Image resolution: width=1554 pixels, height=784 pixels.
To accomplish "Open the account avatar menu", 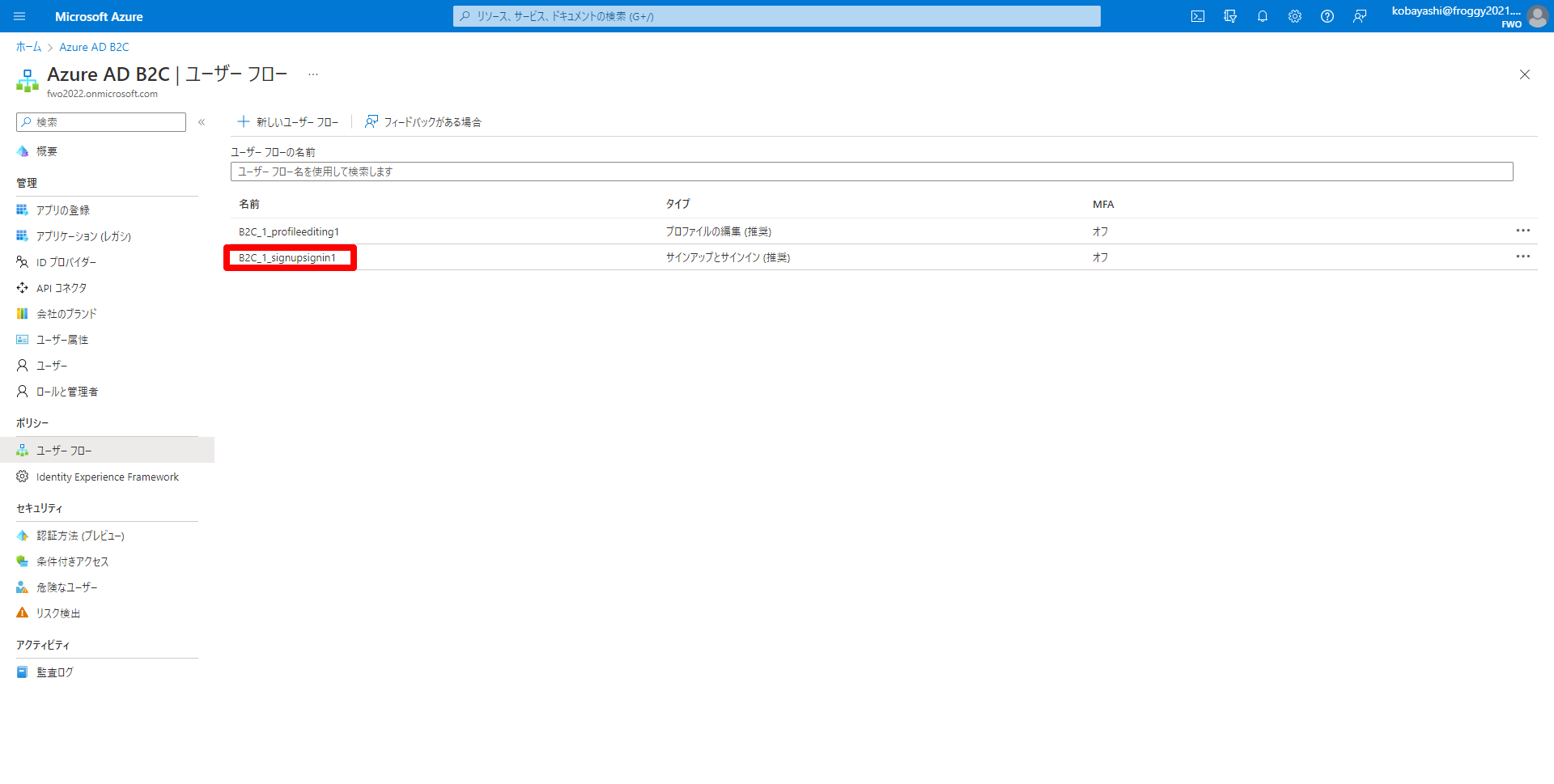I will click(x=1537, y=16).
